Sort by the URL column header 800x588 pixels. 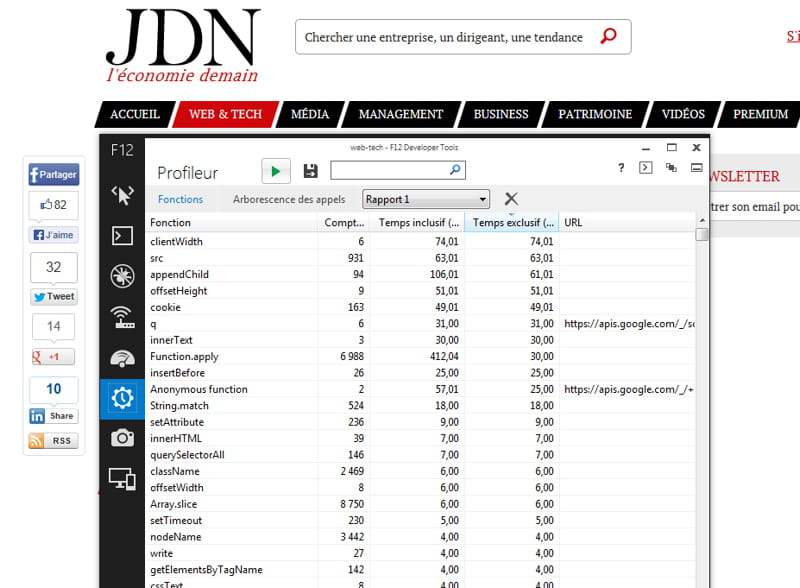click(x=627, y=223)
